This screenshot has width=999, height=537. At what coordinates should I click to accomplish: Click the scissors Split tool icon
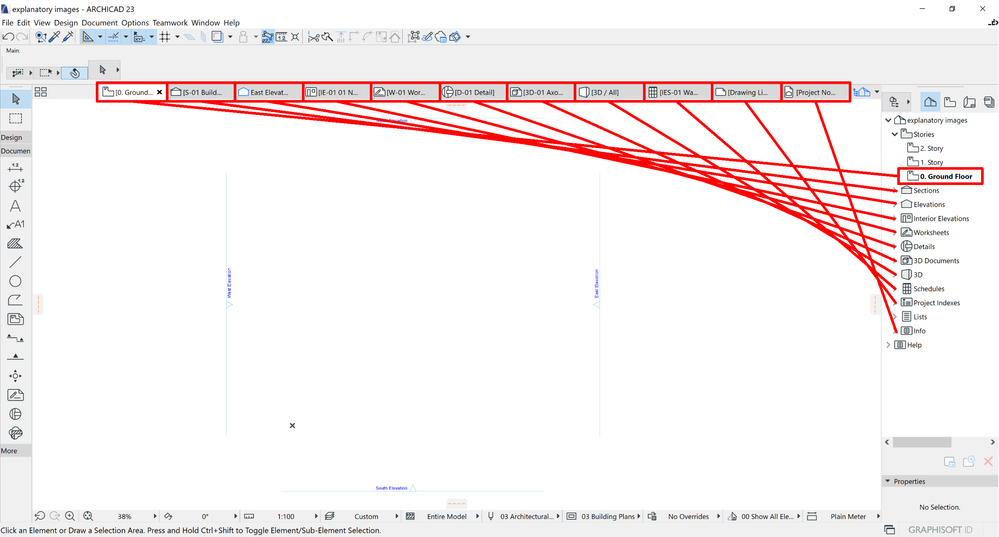point(313,37)
